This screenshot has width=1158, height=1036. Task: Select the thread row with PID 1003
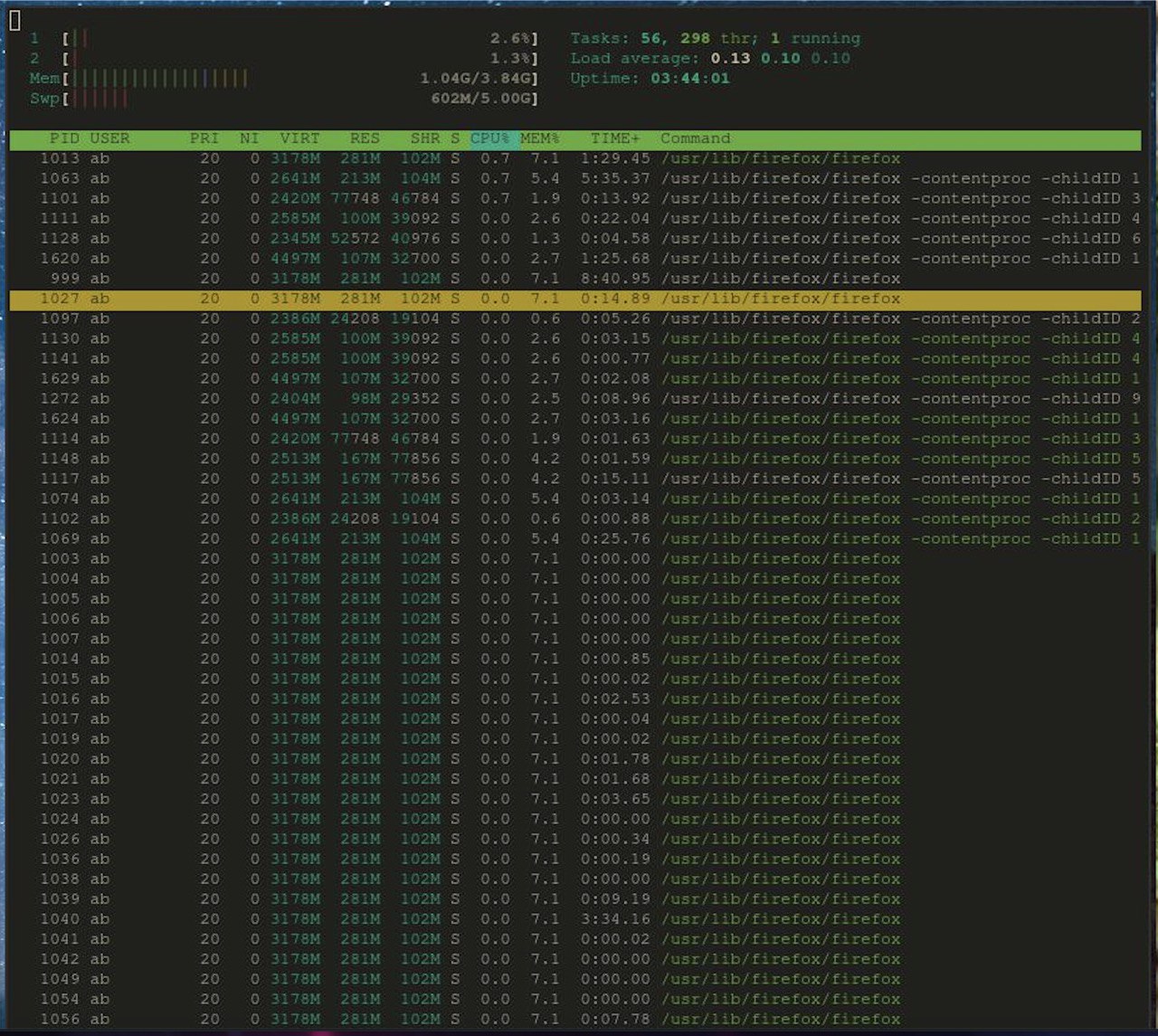tap(575, 558)
